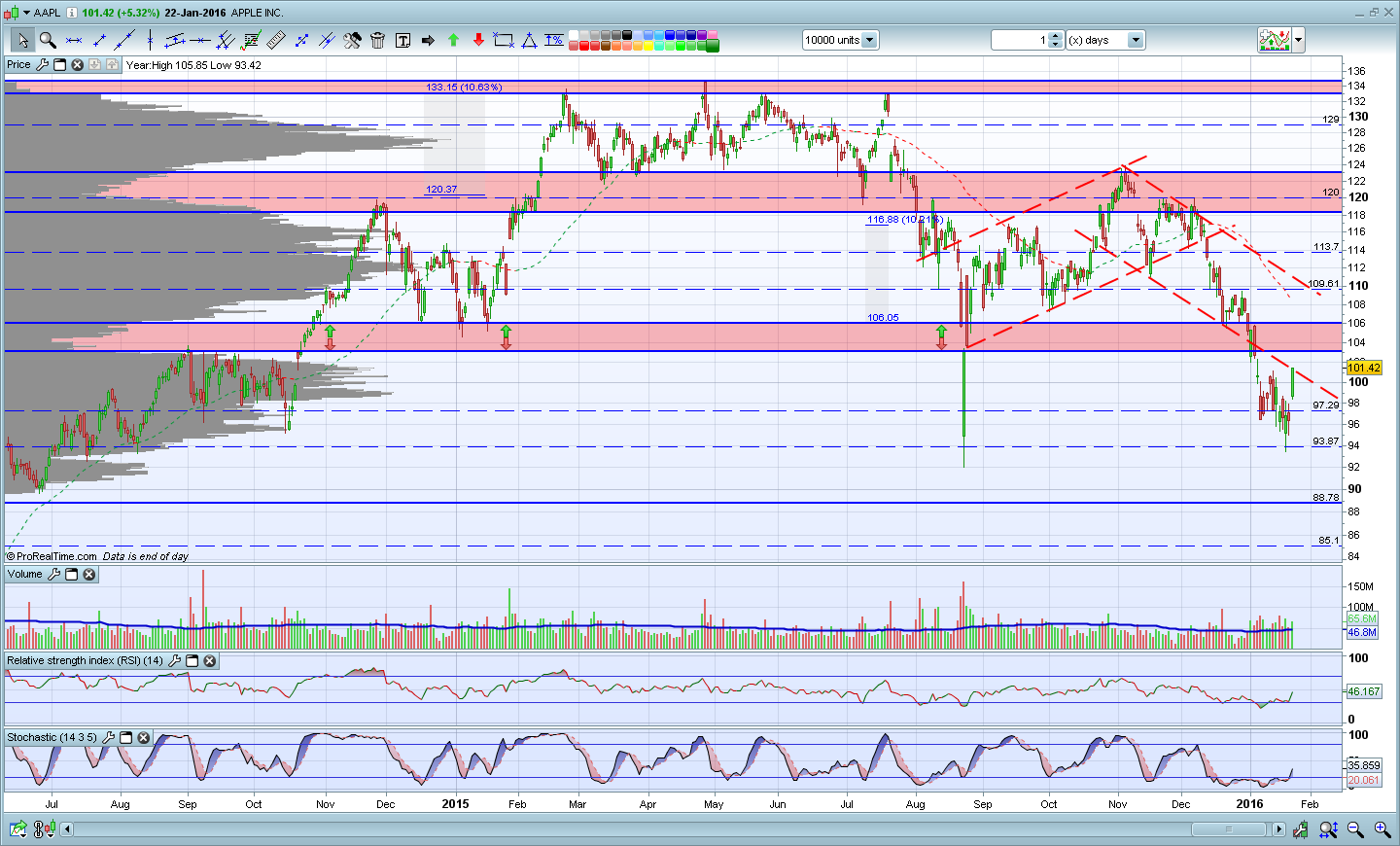Select the pitchfork fan tool
The image size is (1400, 846).
tap(226, 40)
